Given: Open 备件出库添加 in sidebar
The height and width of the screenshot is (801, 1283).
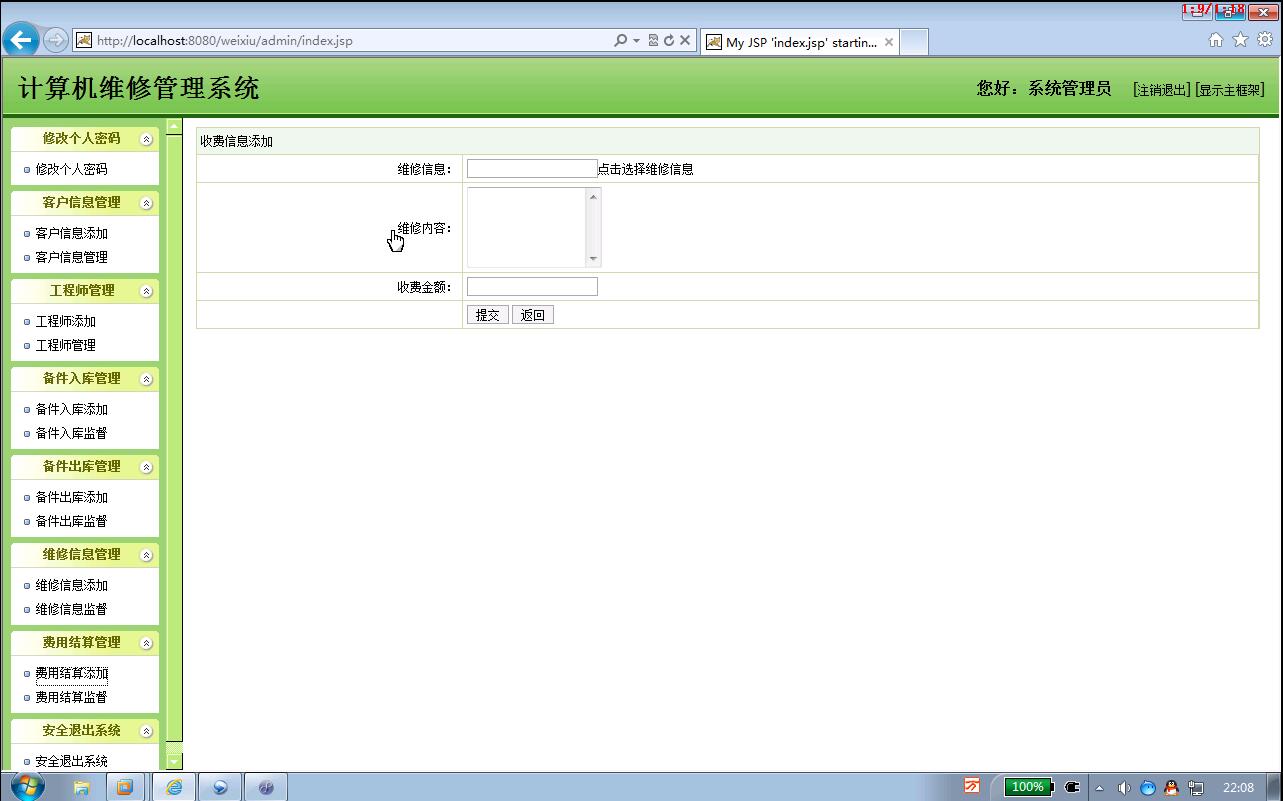Looking at the screenshot, I should (71, 497).
